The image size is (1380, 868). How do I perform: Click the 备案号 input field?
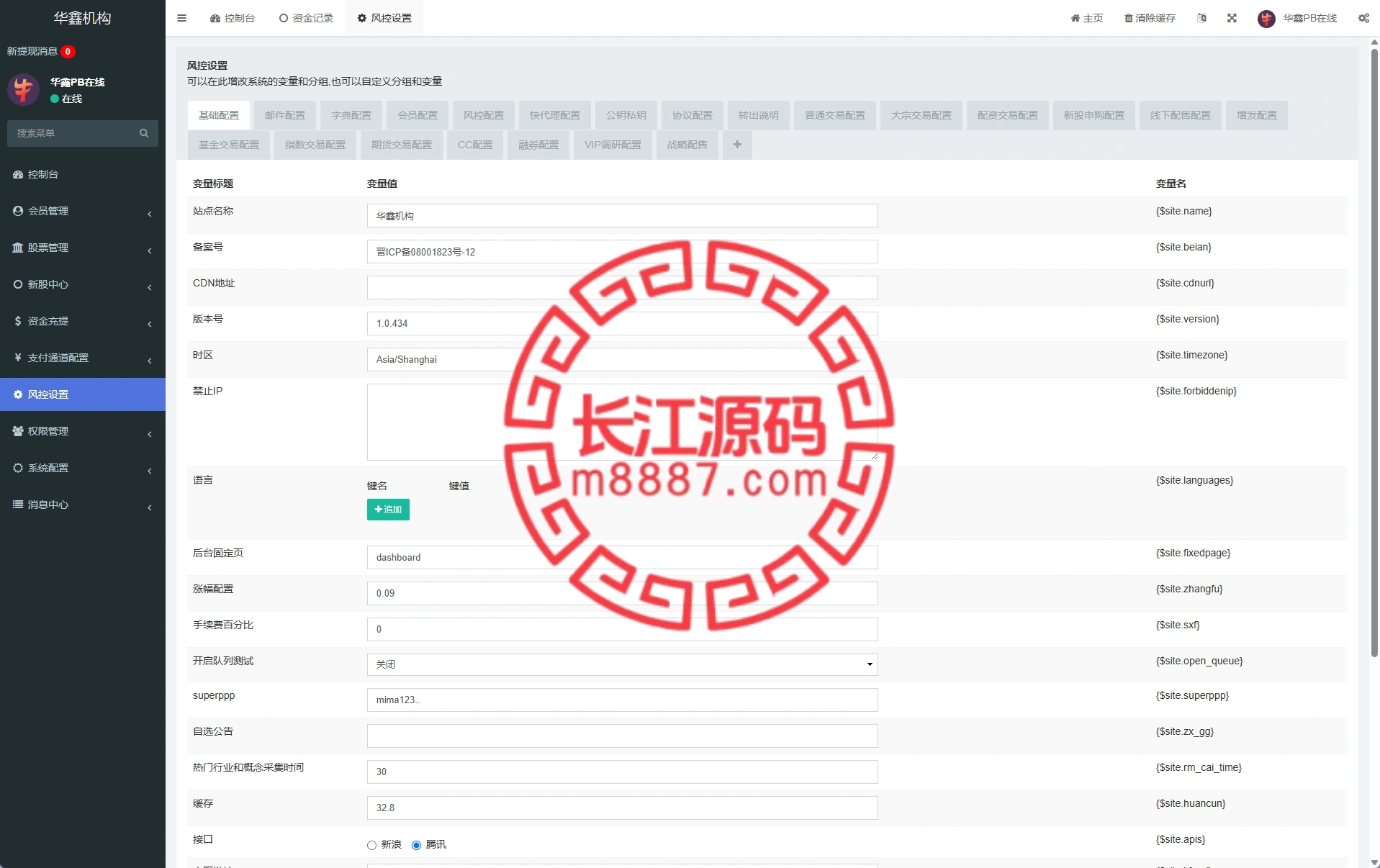622,252
